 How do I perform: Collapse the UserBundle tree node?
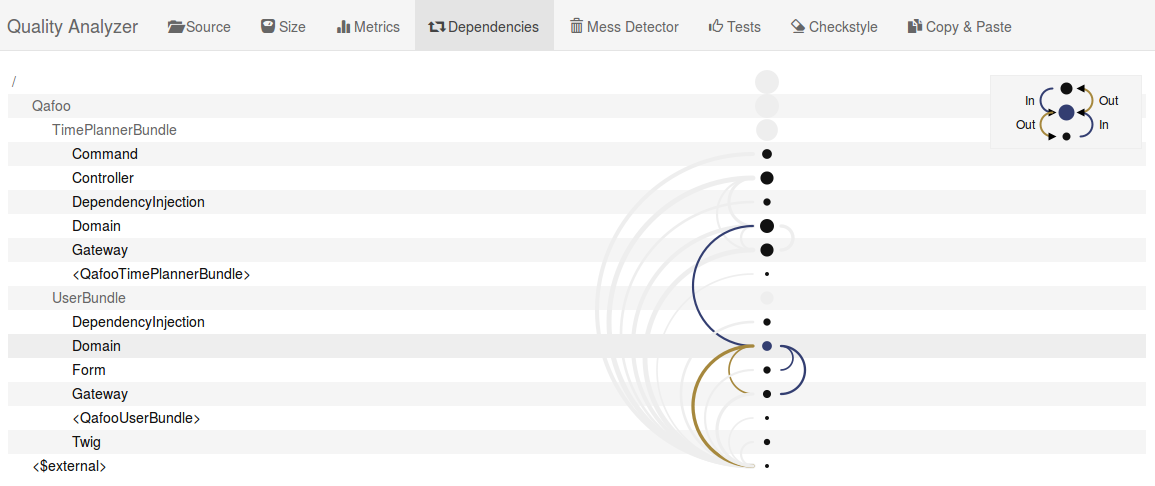pos(88,298)
